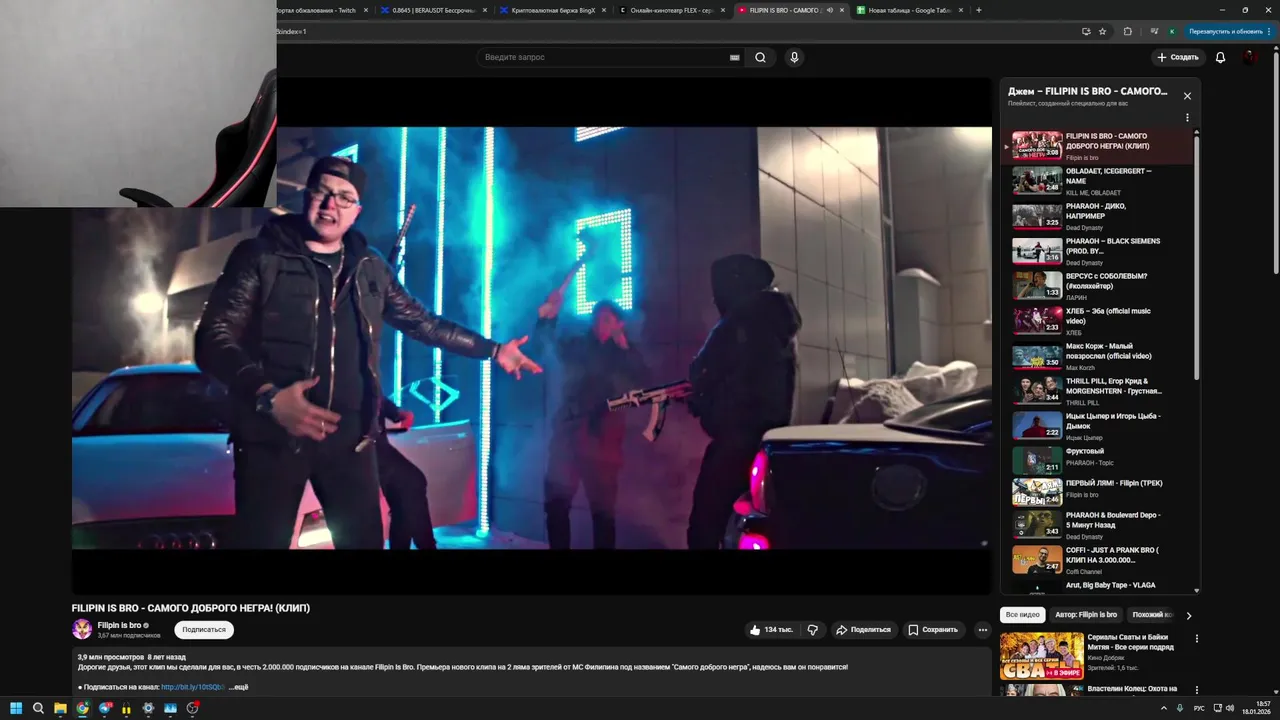Like the video with 134 тыс.

click(x=771, y=630)
